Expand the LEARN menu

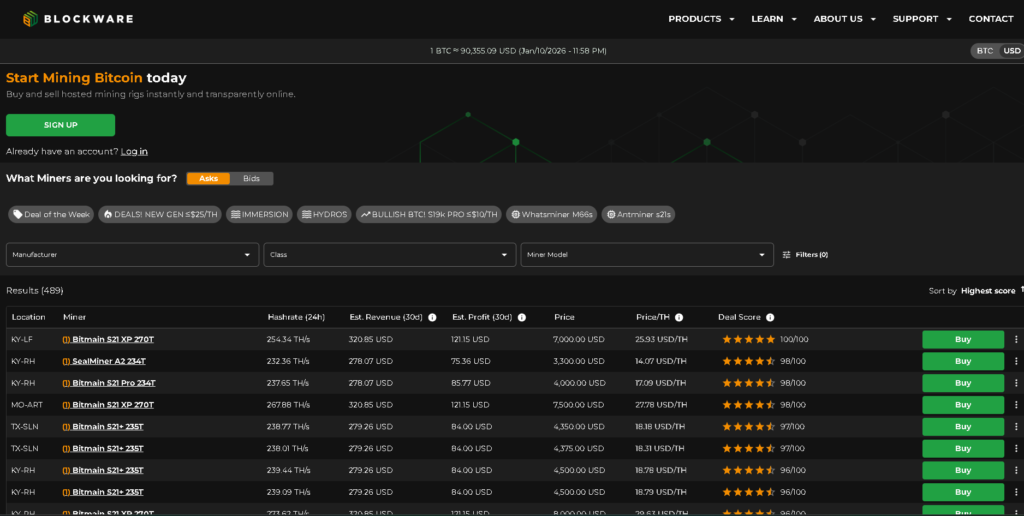click(x=774, y=19)
